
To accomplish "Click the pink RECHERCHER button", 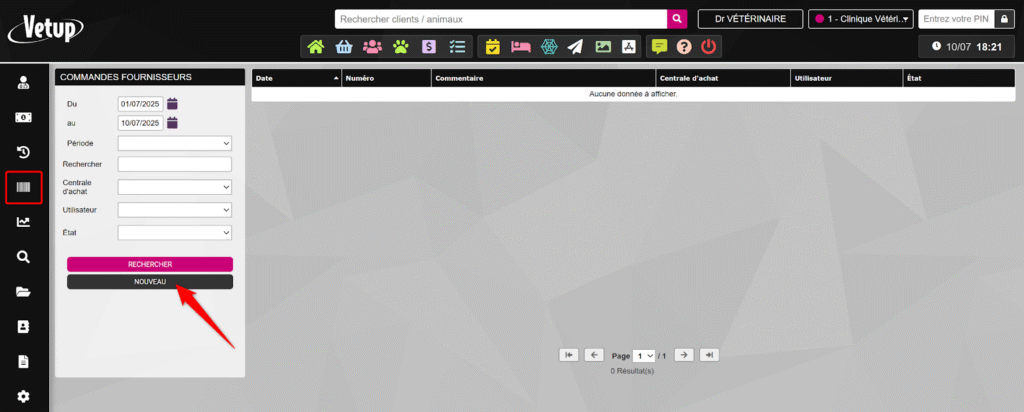I will click(x=150, y=264).
